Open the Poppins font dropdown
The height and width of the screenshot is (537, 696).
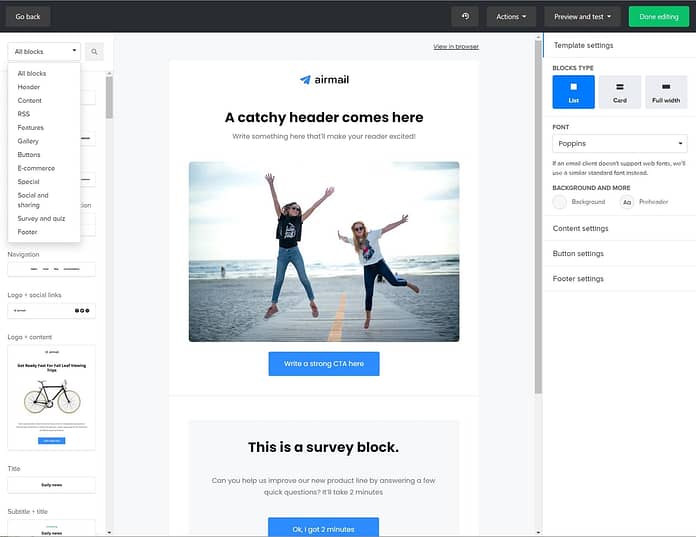[620, 143]
